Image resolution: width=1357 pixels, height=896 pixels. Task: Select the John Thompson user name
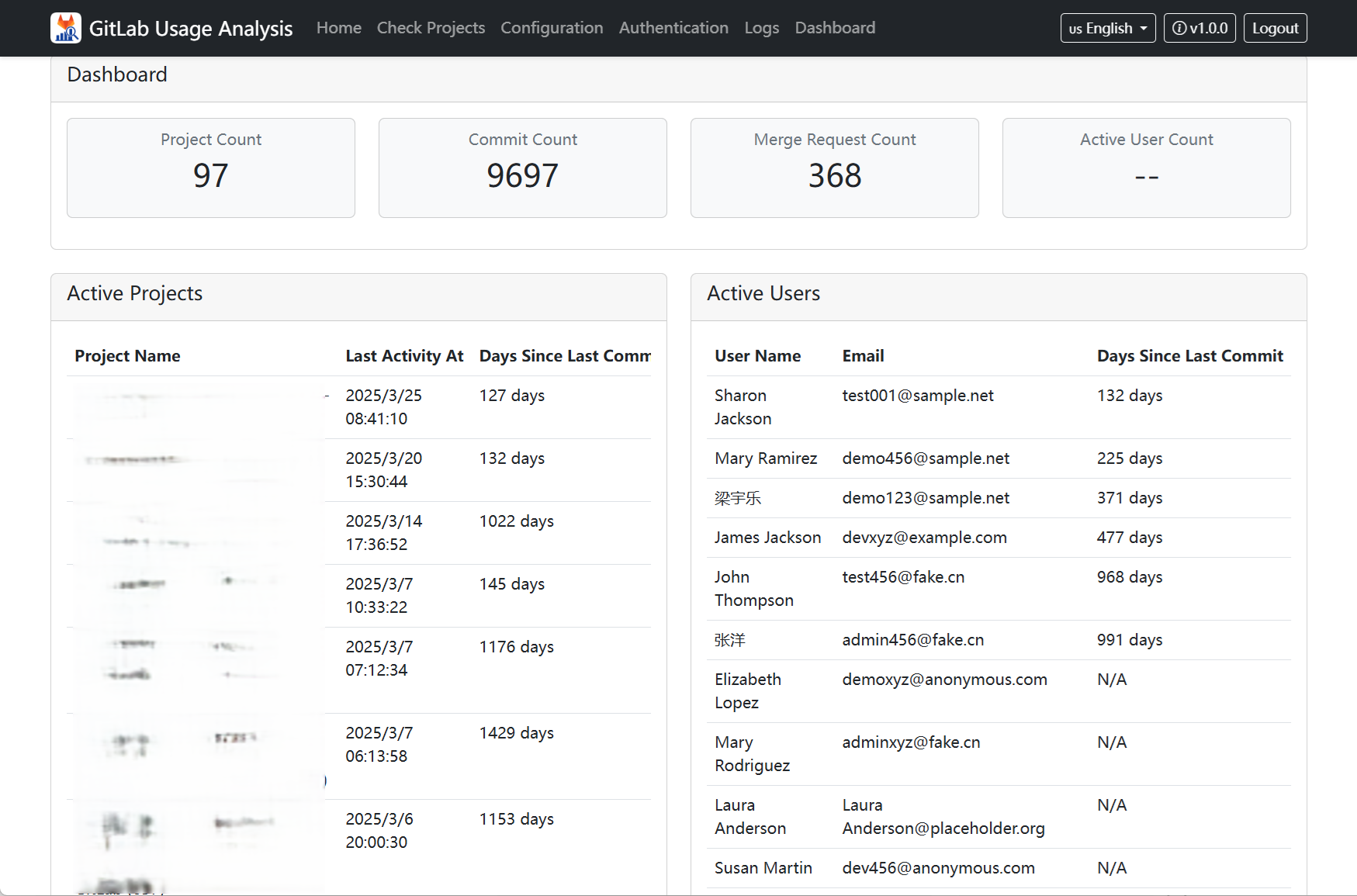pyautogui.click(x=753, y=589)
